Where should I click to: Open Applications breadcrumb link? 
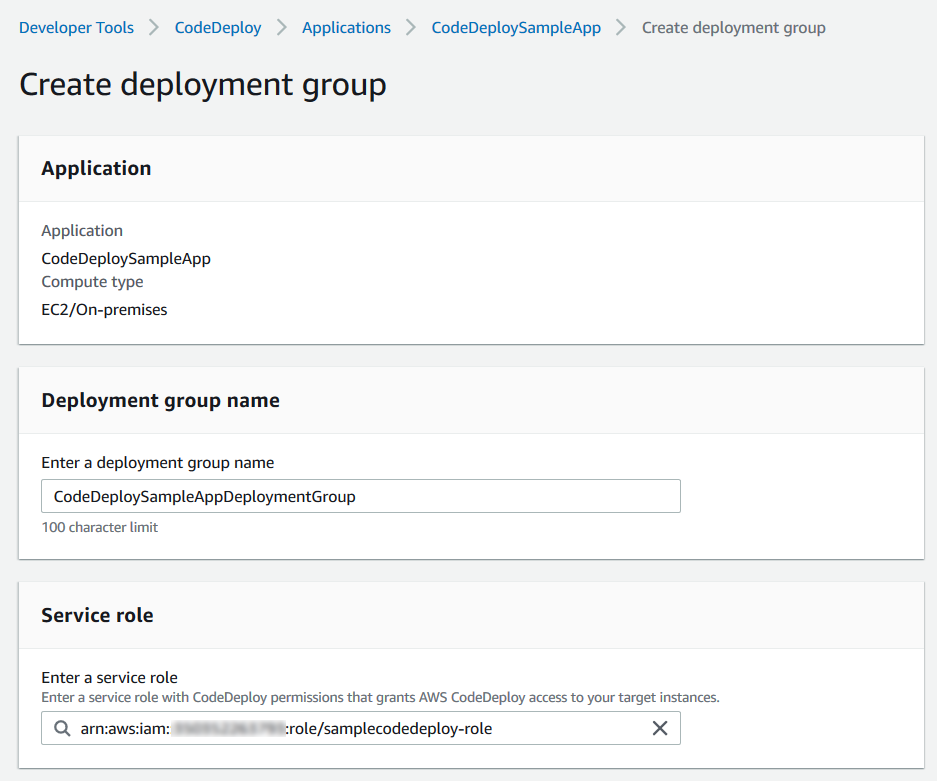[x=346, y=27]
